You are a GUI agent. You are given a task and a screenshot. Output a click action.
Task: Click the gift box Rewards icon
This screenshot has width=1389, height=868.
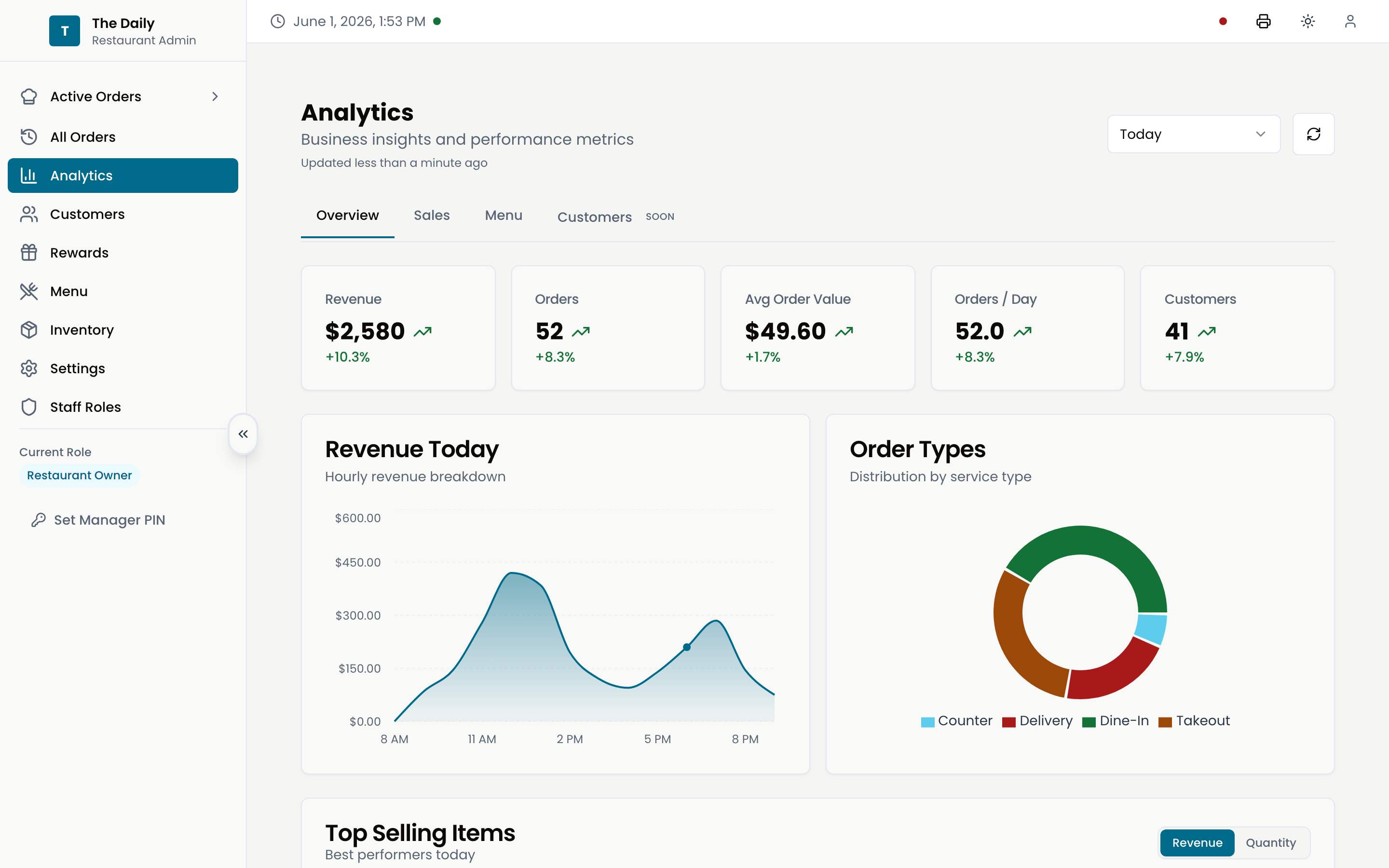[x=29, y=253]
